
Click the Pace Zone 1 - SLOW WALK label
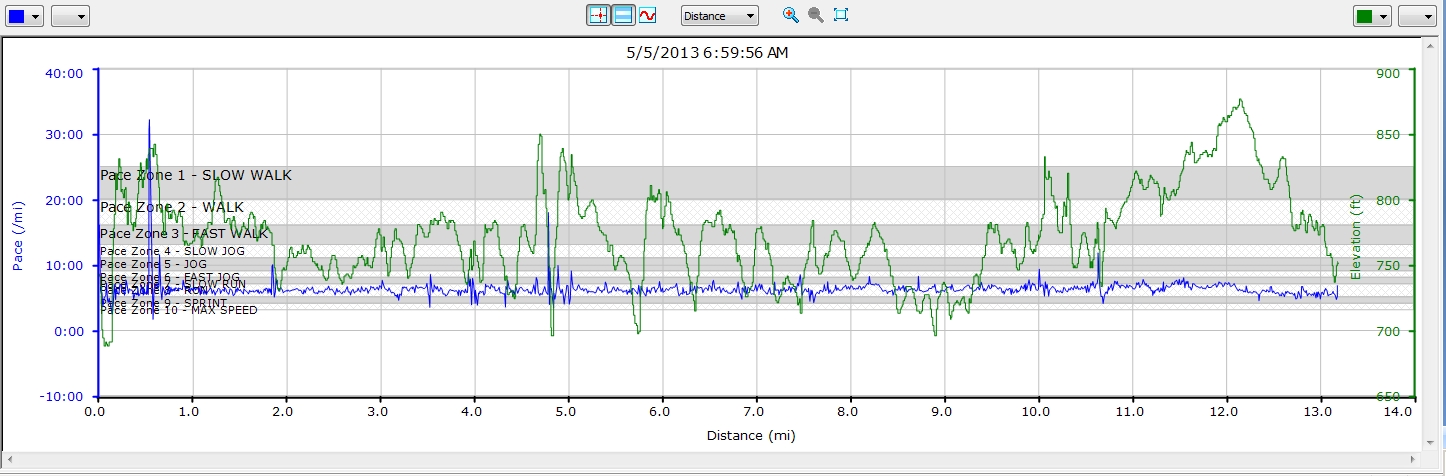196,175
